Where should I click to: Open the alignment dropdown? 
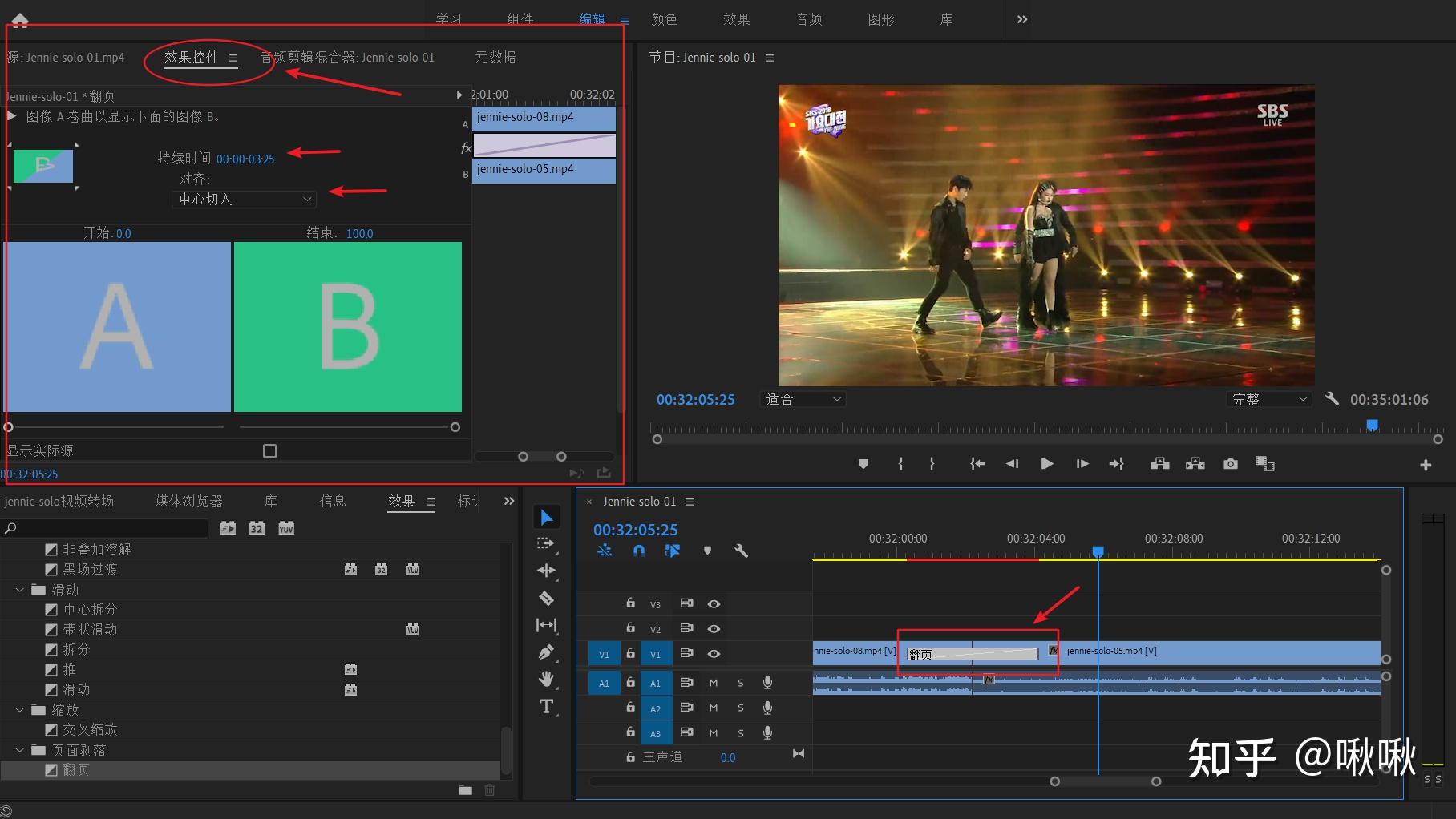(x=244, y=199)
